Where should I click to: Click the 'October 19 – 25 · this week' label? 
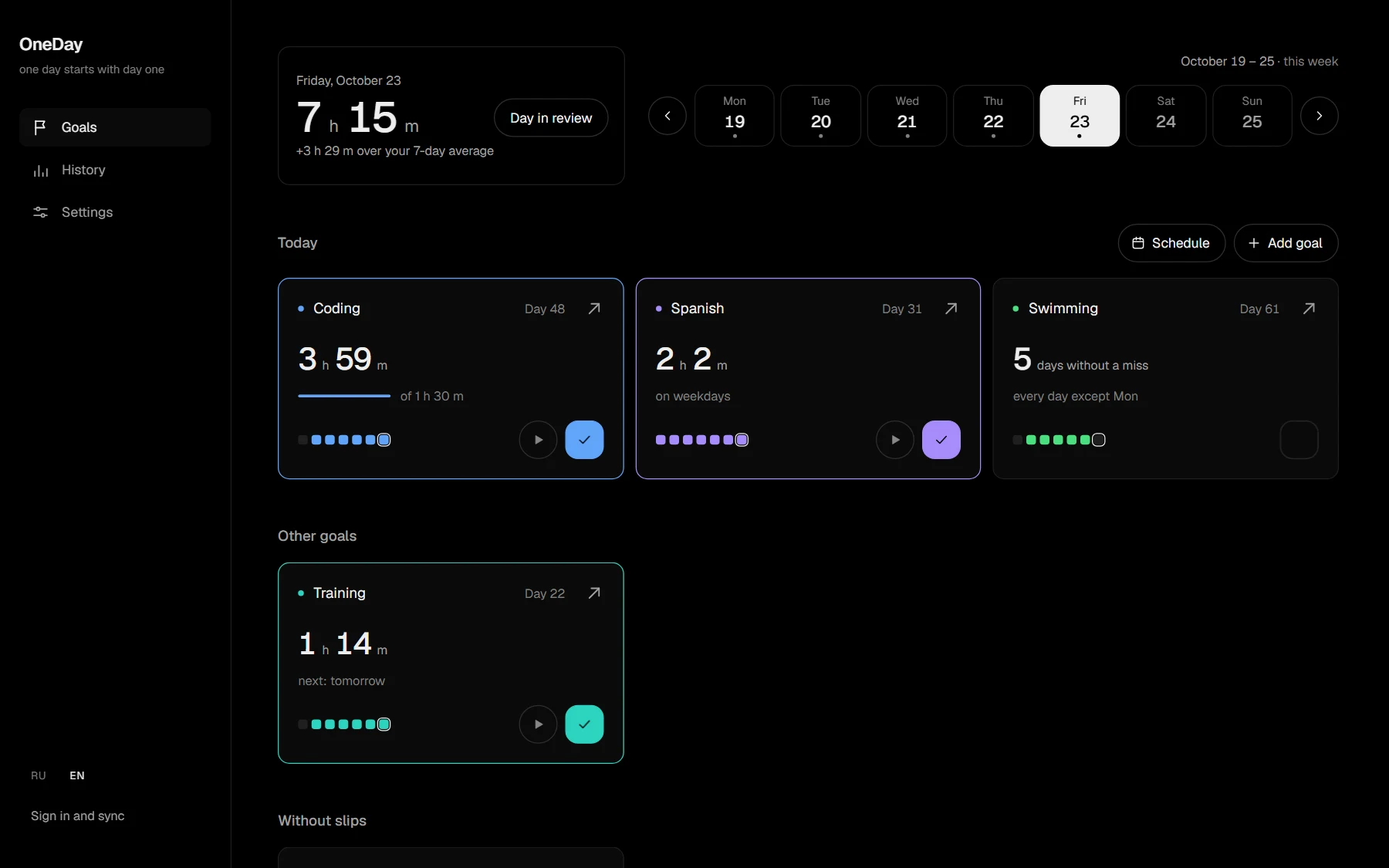(1259, 61)
